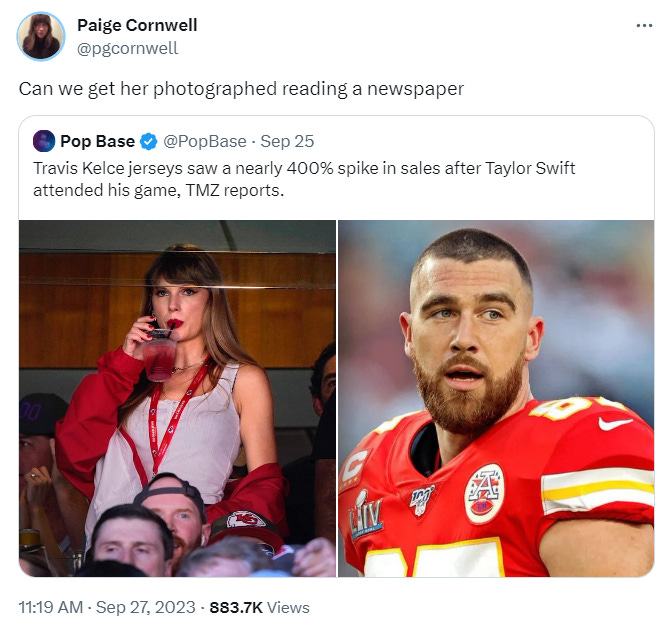Click the Chiefs logo on red cap
This screenshot has height=635, width=671.
coord(245,519)
